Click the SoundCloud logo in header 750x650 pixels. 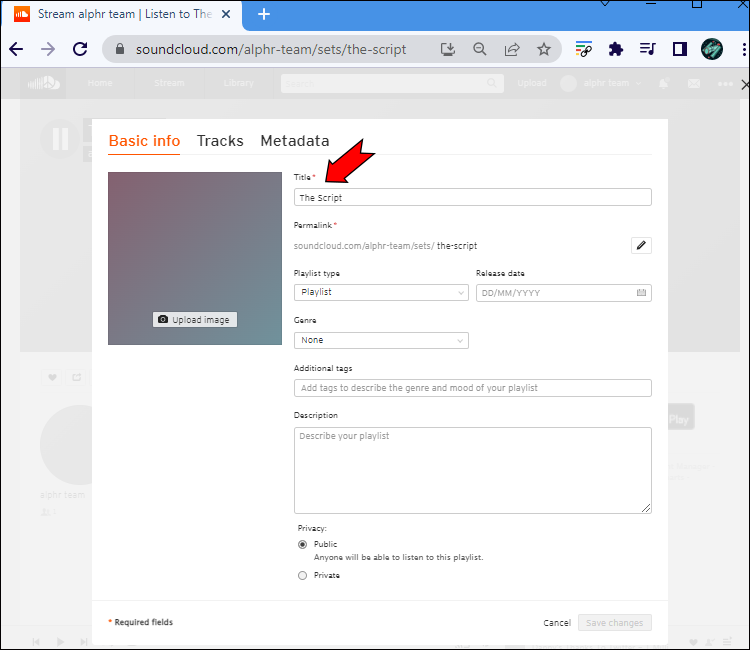[44, 83]
